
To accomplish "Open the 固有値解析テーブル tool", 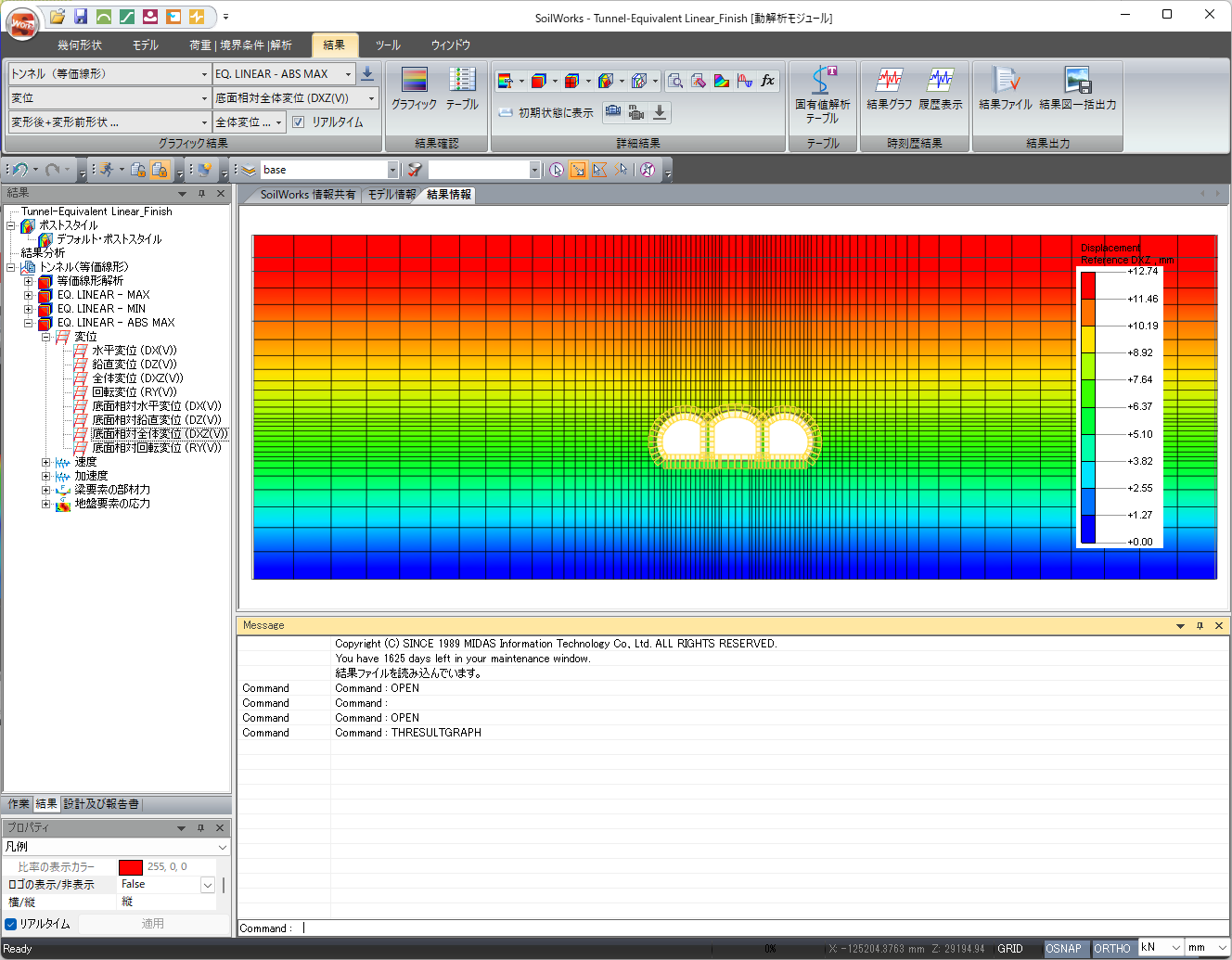I will pyautogui.click(x=822, y=95).
